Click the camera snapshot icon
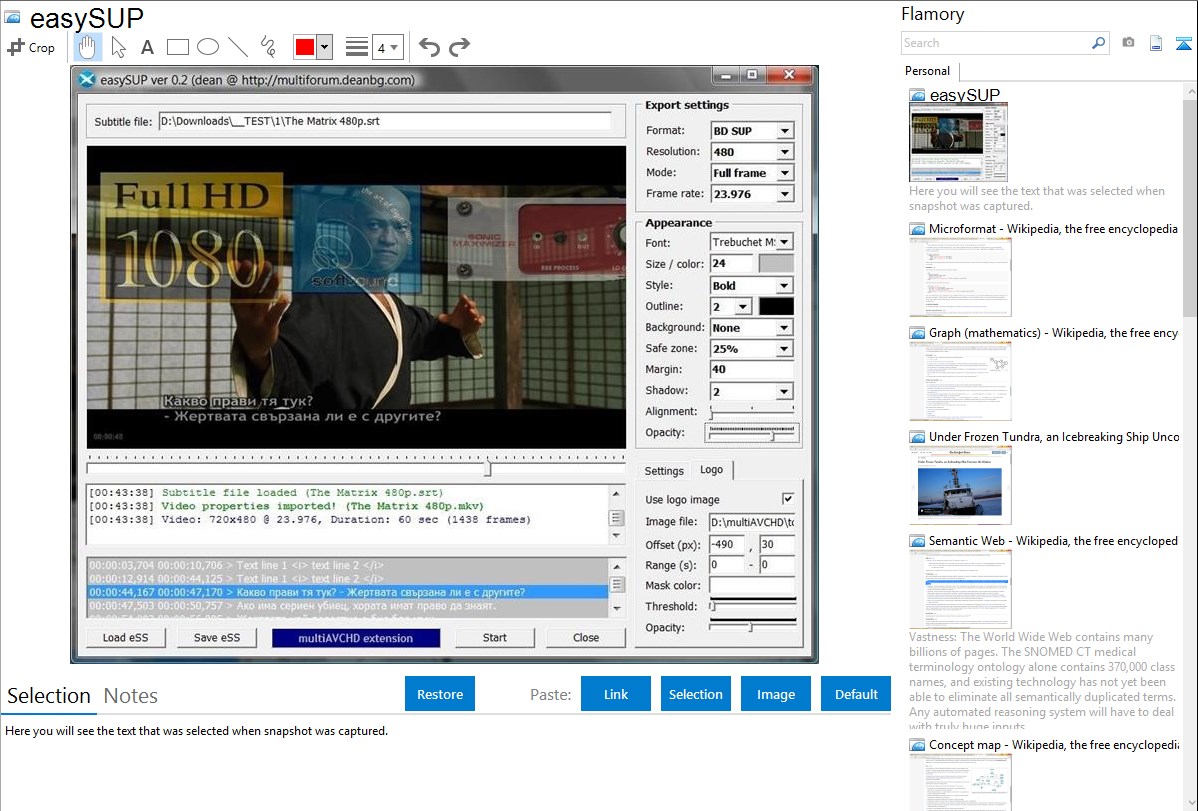Screen dimensions: 1198x811 [x=1128, y=43]
